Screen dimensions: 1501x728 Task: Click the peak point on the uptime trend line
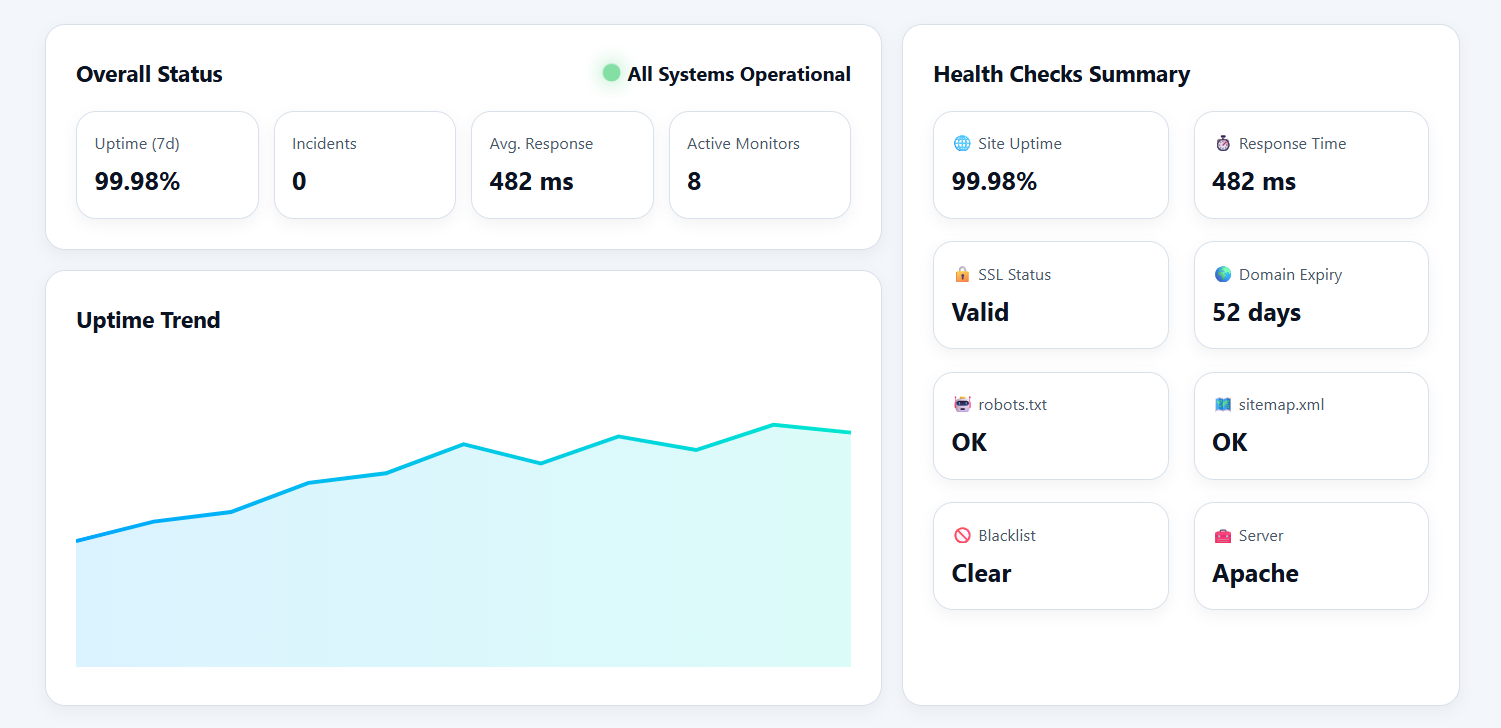point(772,424)
